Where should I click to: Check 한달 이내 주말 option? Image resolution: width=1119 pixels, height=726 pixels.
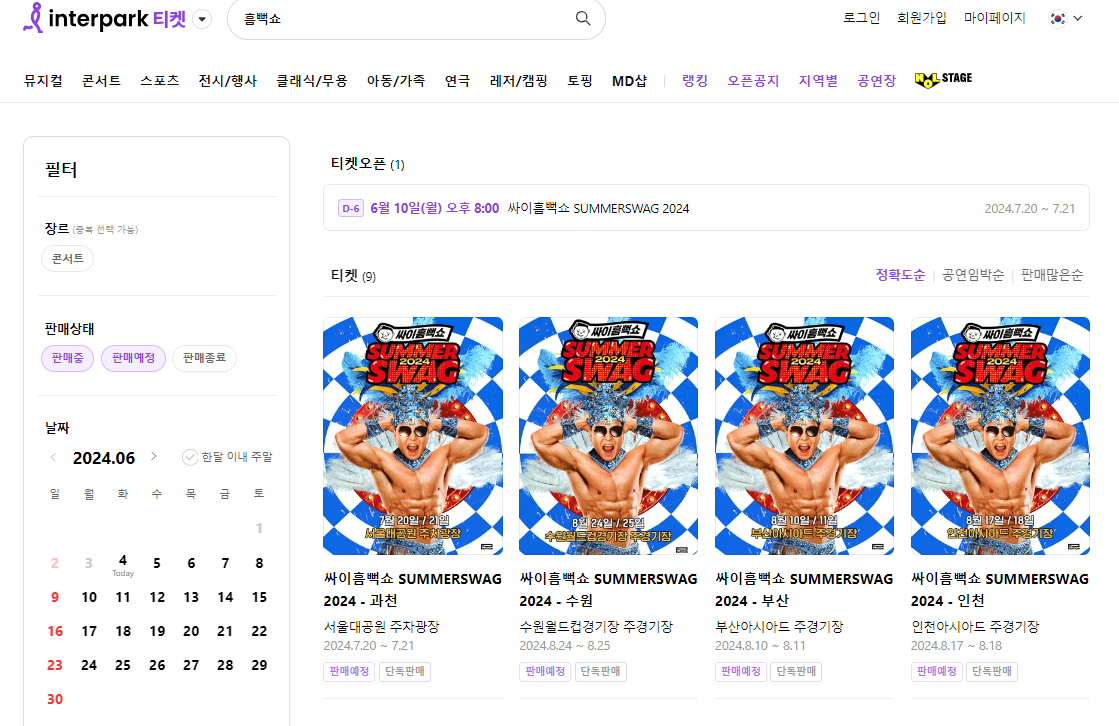pos(228,457)
